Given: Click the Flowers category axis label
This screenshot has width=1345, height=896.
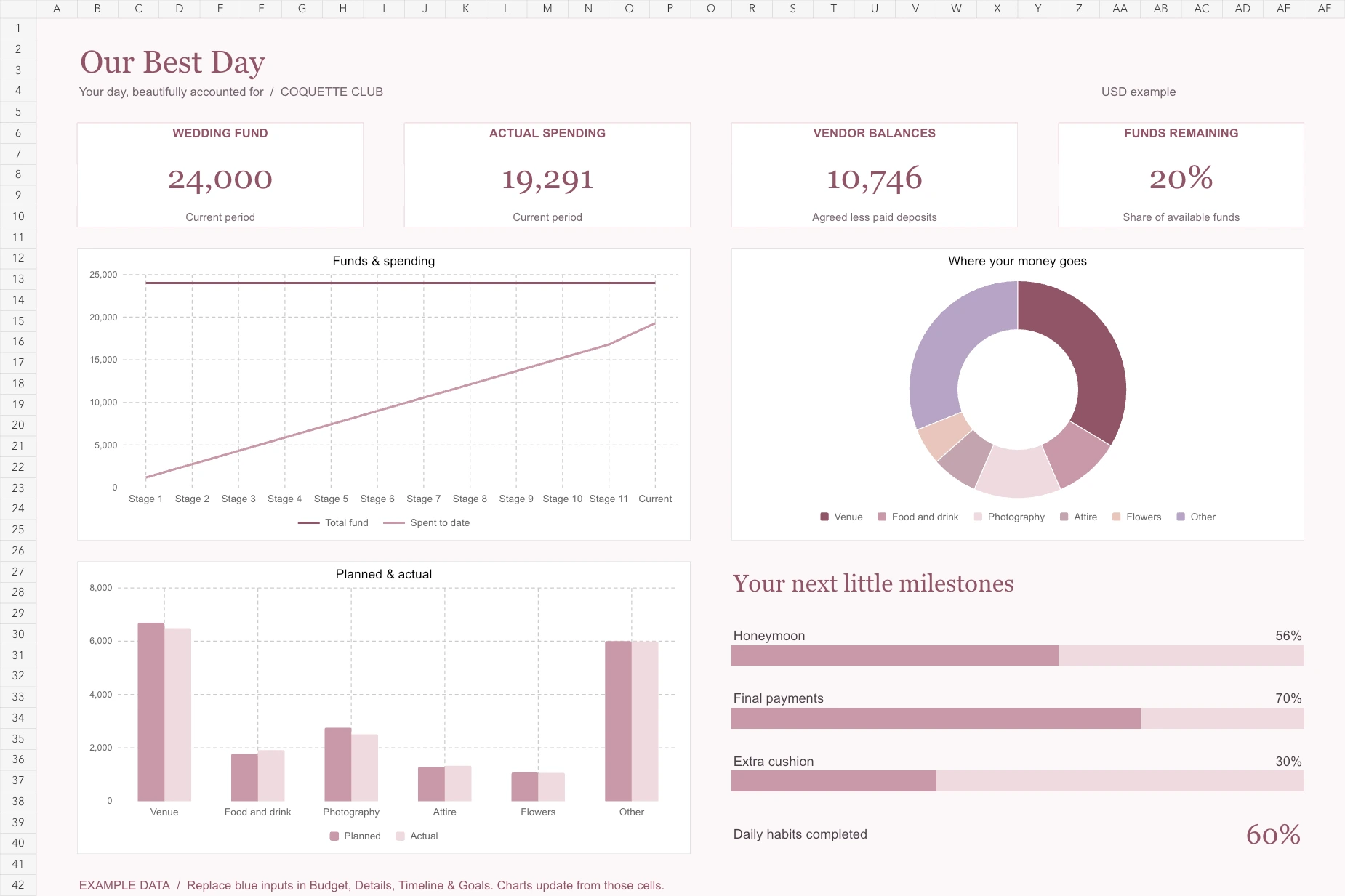Looking at the screenshot, I should coord(538,812).
